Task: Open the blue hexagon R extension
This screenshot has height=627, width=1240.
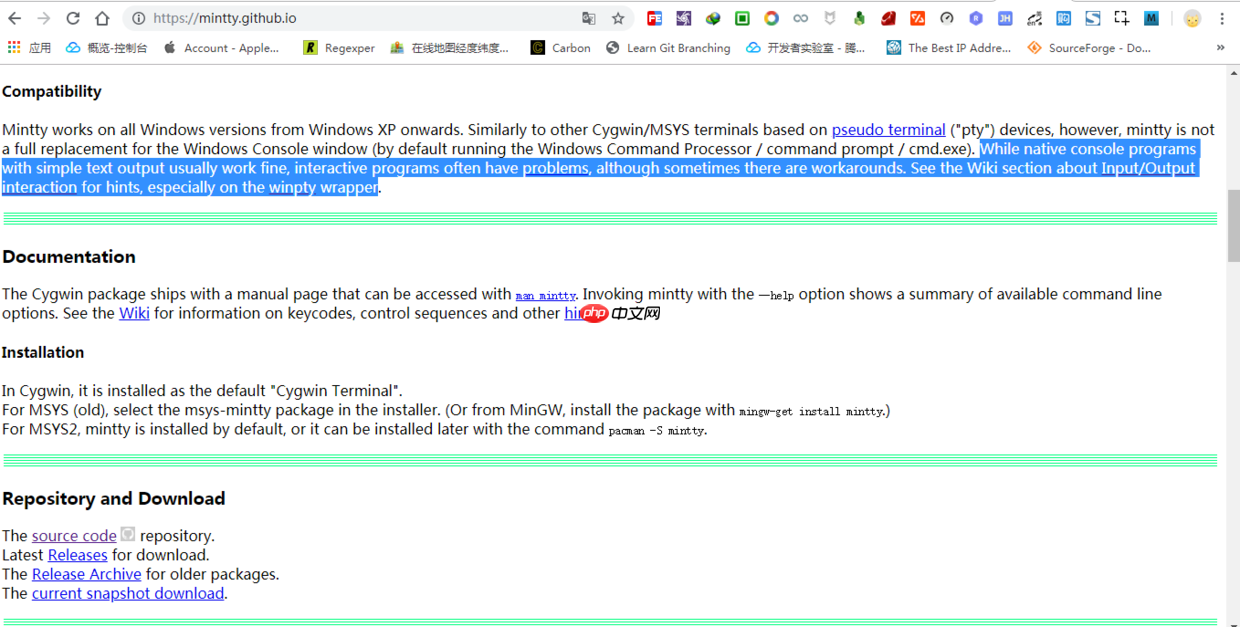Action: point(976,18)
